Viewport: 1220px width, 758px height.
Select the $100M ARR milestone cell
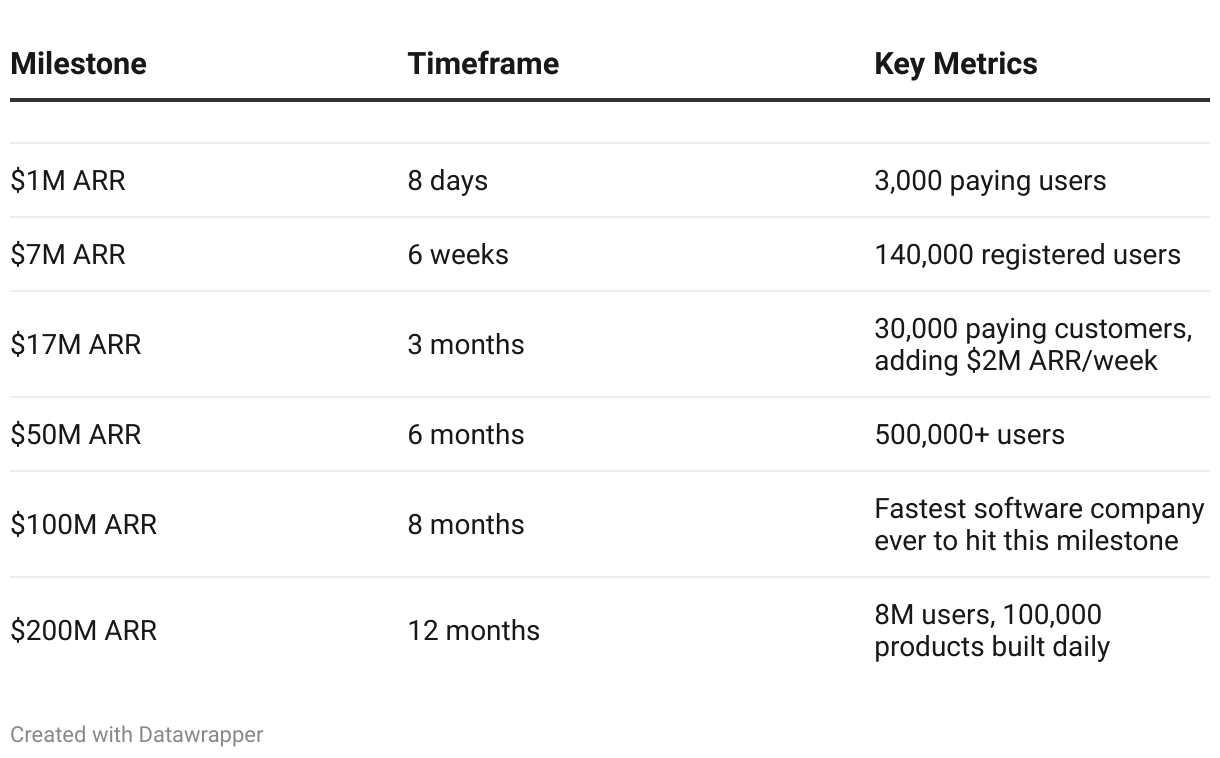[x=84, y=525]
